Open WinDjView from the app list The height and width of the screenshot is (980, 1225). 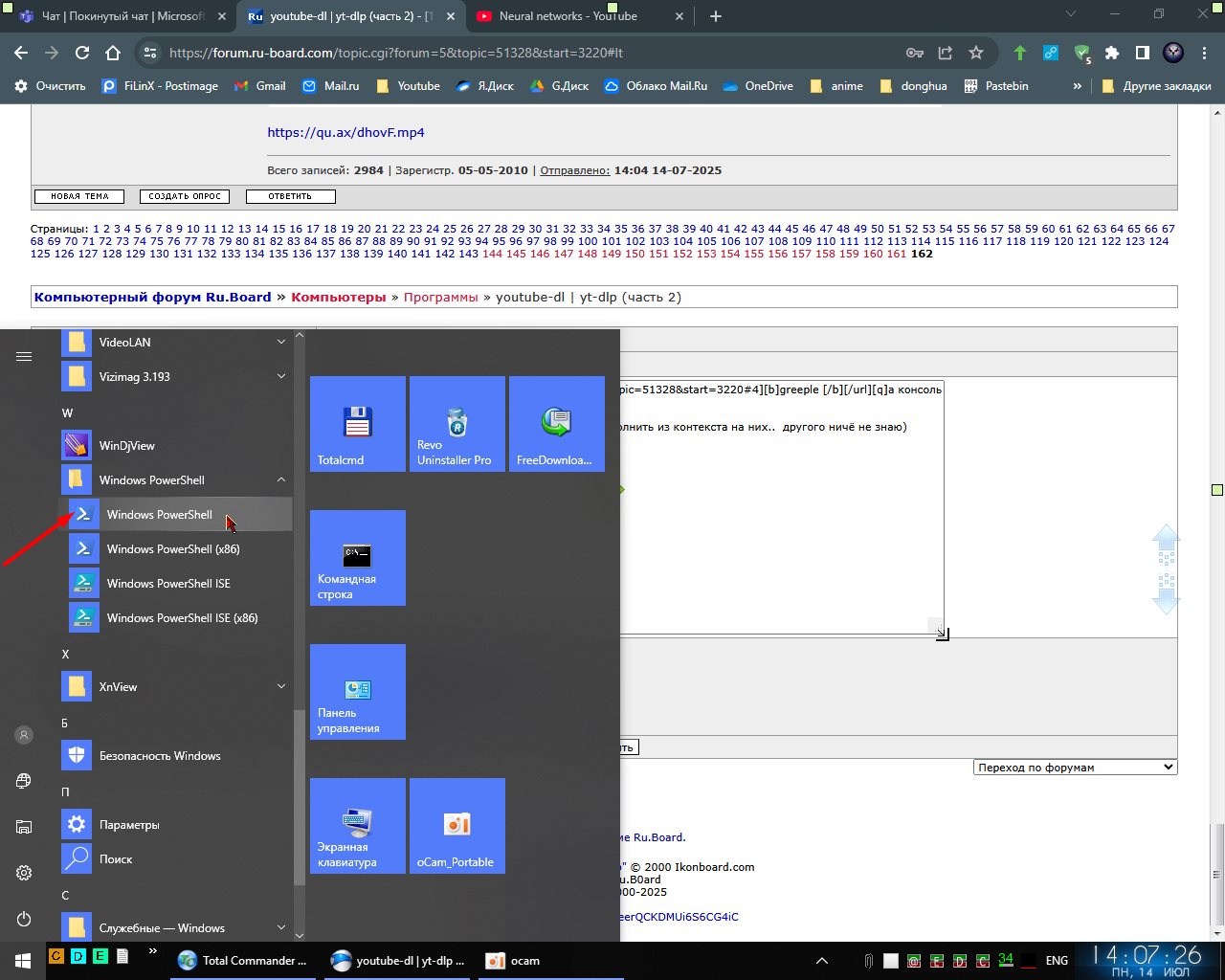[176, 446]
